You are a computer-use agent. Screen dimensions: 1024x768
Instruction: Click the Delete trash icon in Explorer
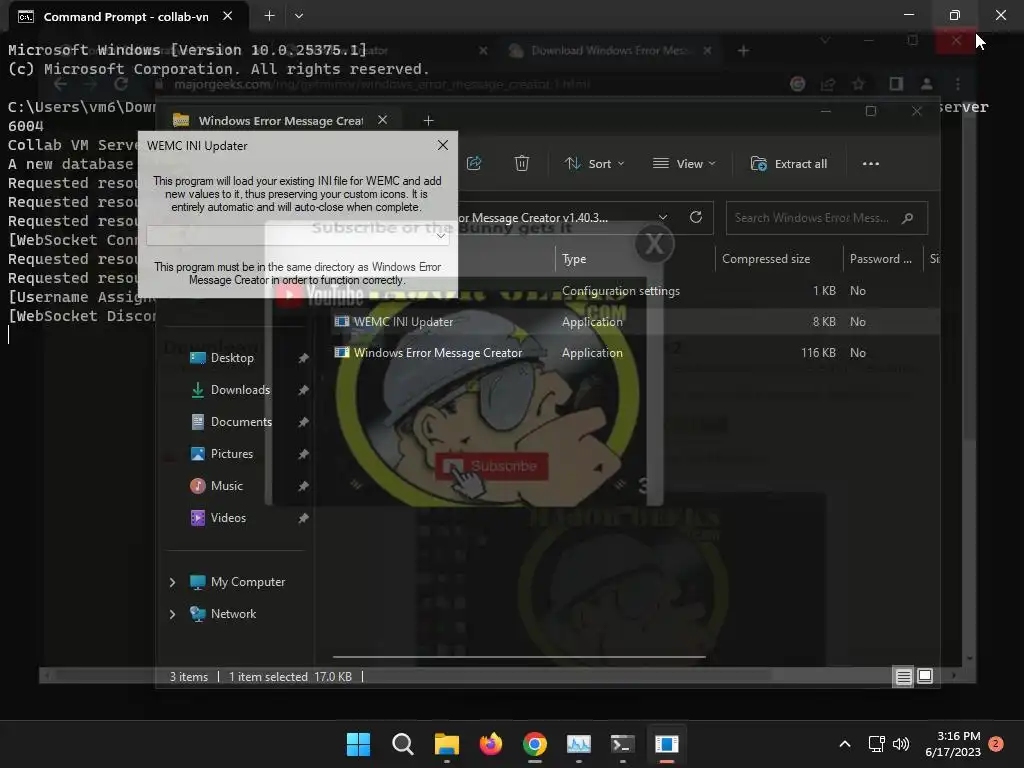pyautogui.click(x=521, y=163)
